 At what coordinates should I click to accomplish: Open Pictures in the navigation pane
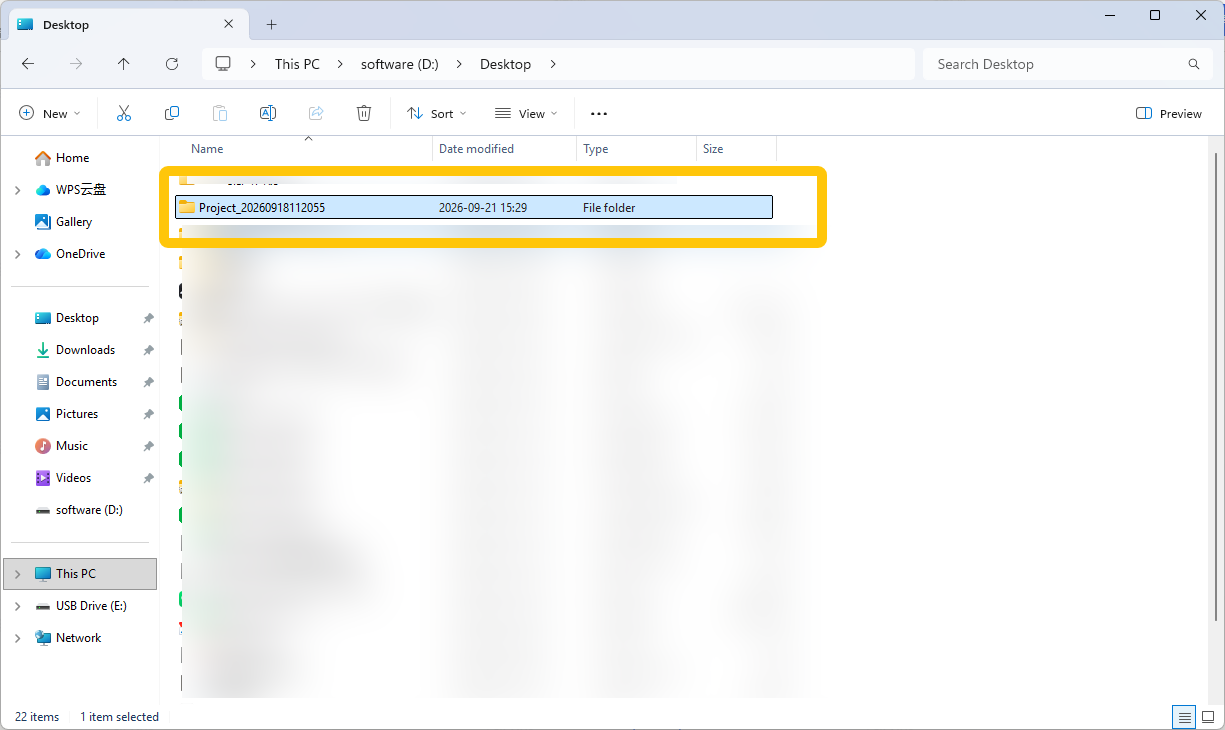(x=66, y=414)
